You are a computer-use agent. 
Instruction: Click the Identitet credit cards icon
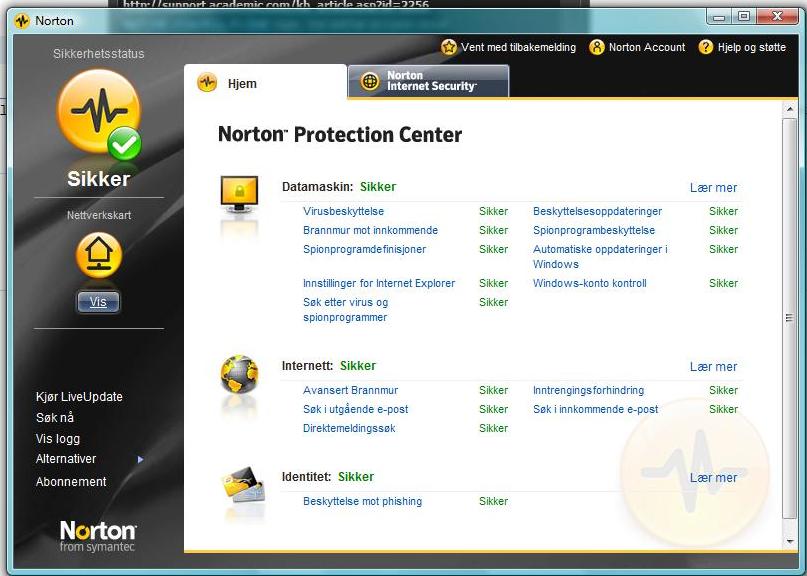[x=244, y=485]
